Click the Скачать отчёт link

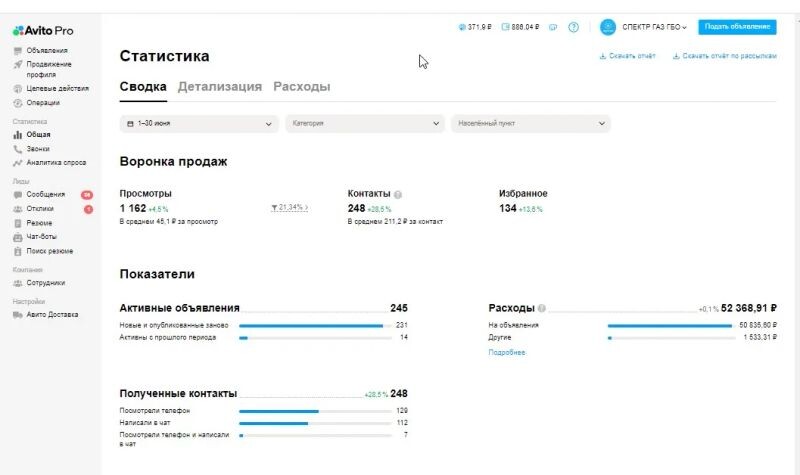tap(627, 56)
